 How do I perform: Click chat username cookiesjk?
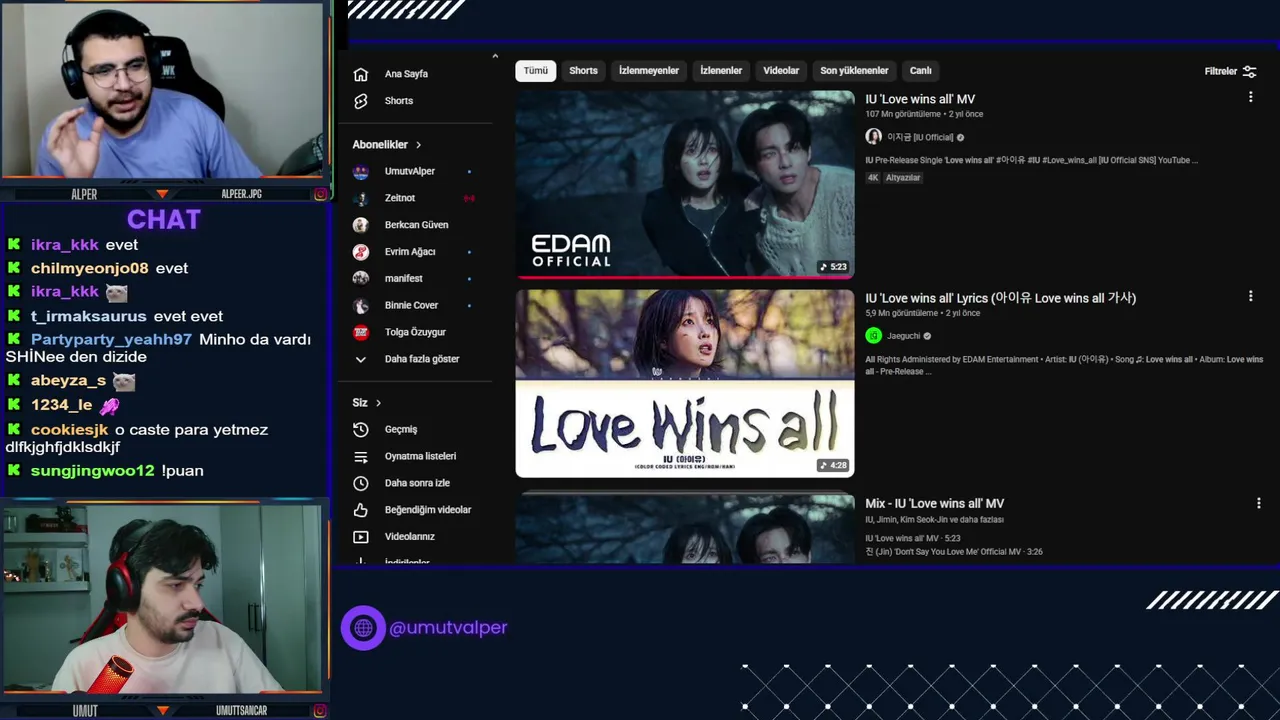(69, 430)
